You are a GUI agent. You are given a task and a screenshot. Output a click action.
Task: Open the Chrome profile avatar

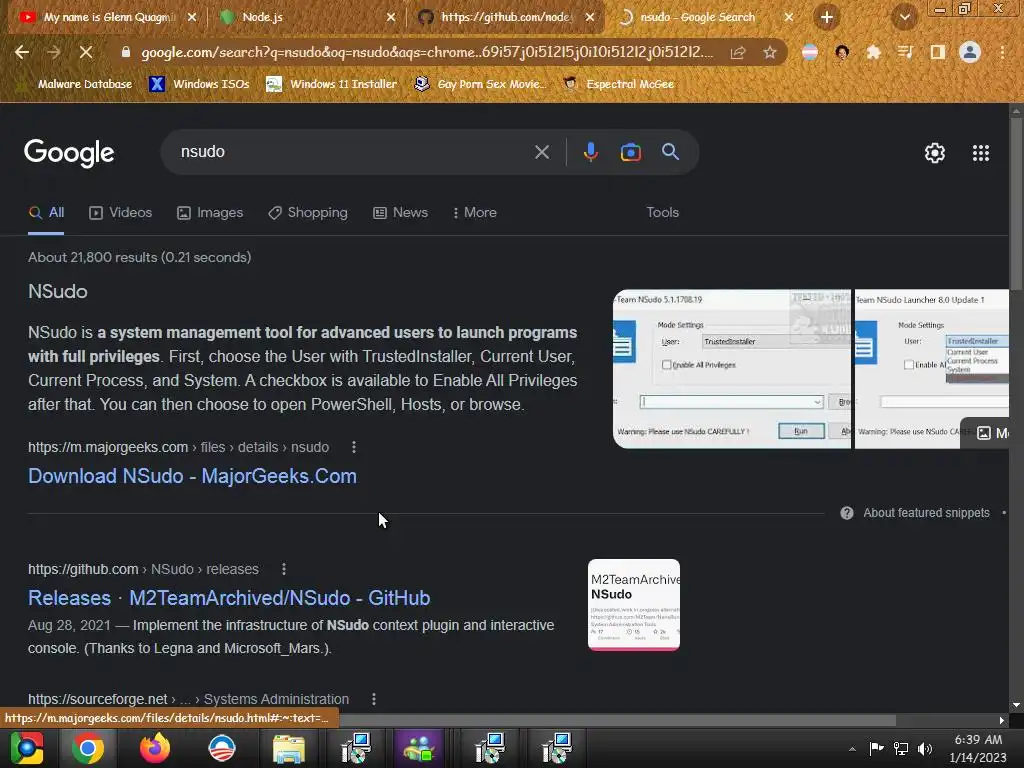click(970, 52)
